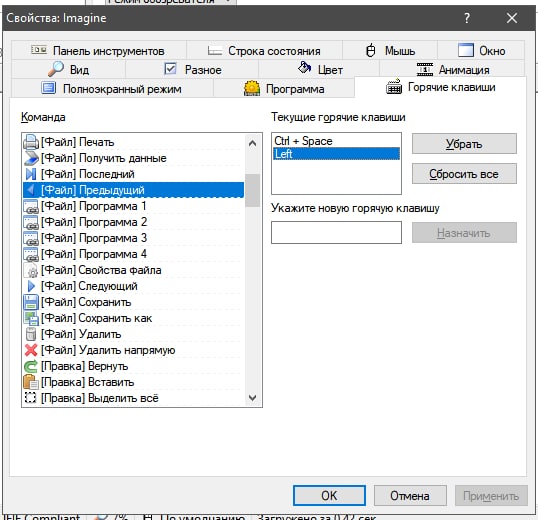Click the clipboard icon for [Правка] Вставить
The height and width of the screenshot is (520, 538).
31,382
